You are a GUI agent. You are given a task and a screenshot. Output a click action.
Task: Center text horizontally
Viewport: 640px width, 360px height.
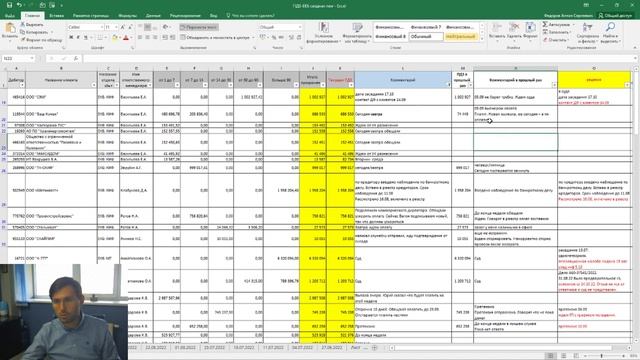(148, 38)
